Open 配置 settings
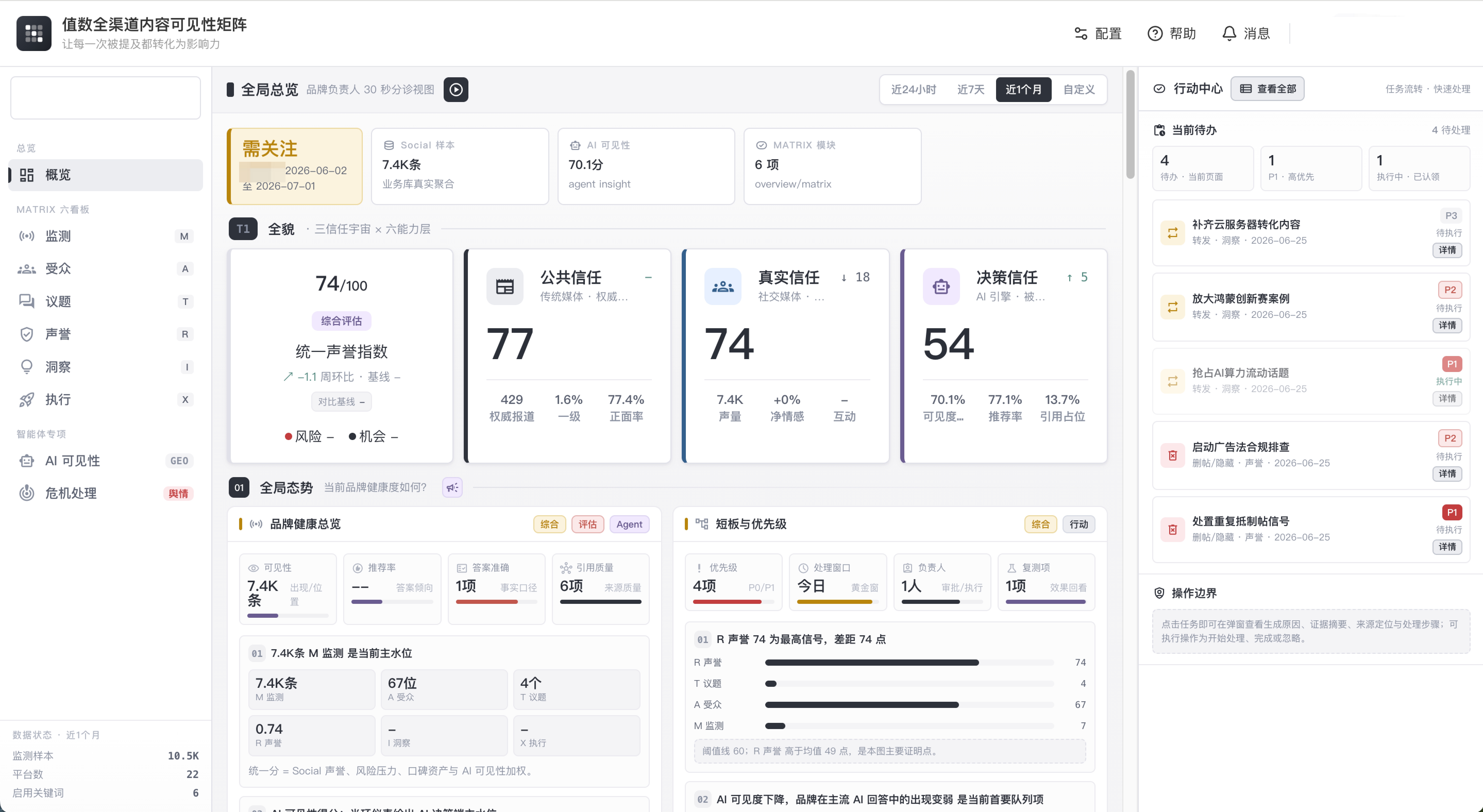This screenshot has width=1483, height=812. coord(1098,33)
